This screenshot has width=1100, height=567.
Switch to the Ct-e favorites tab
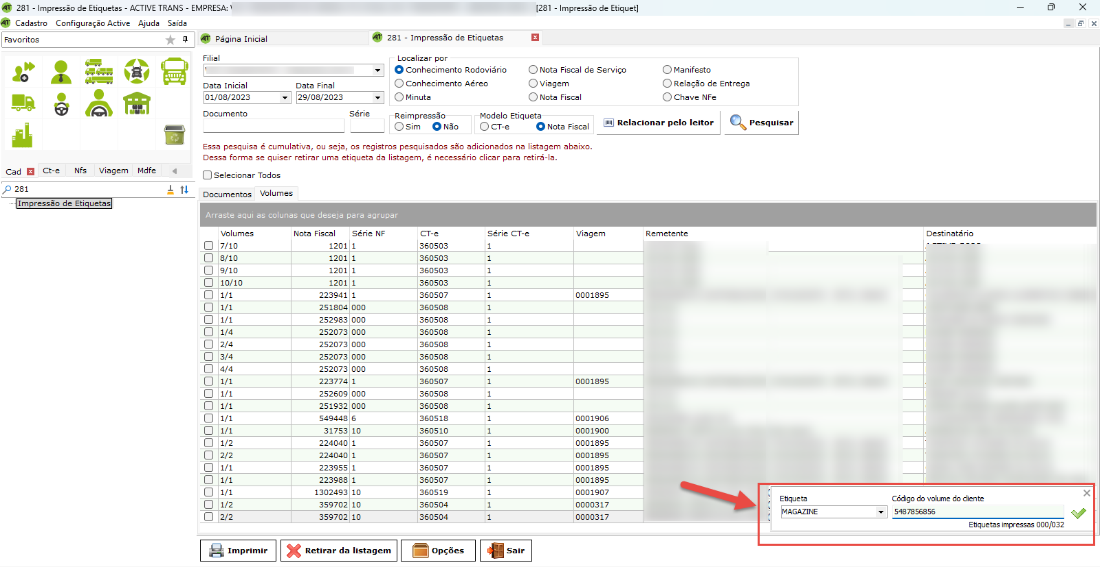[x=51, y=171]
